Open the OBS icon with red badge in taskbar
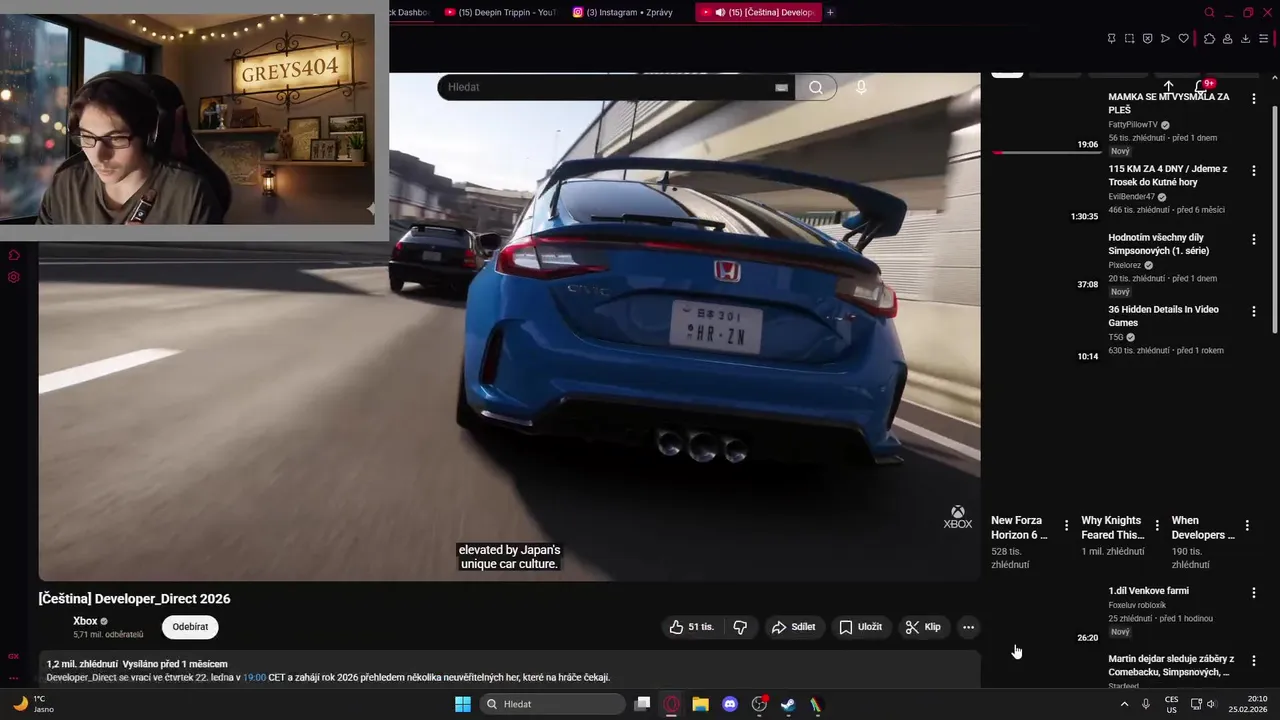The width and height of the screenshot is (1280, 720). click(759, 704)
